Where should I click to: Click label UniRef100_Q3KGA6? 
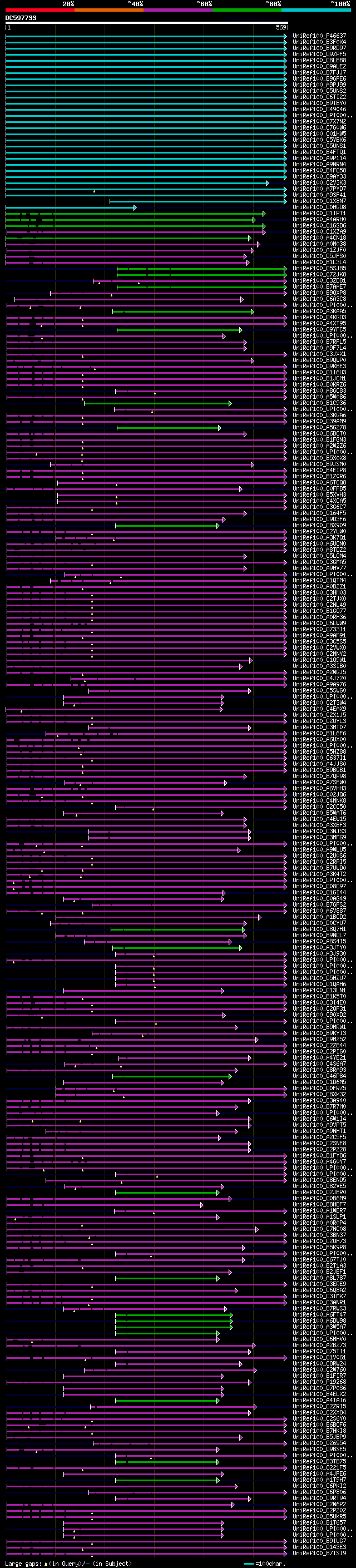pyautogui.click(x=319, y=415)
